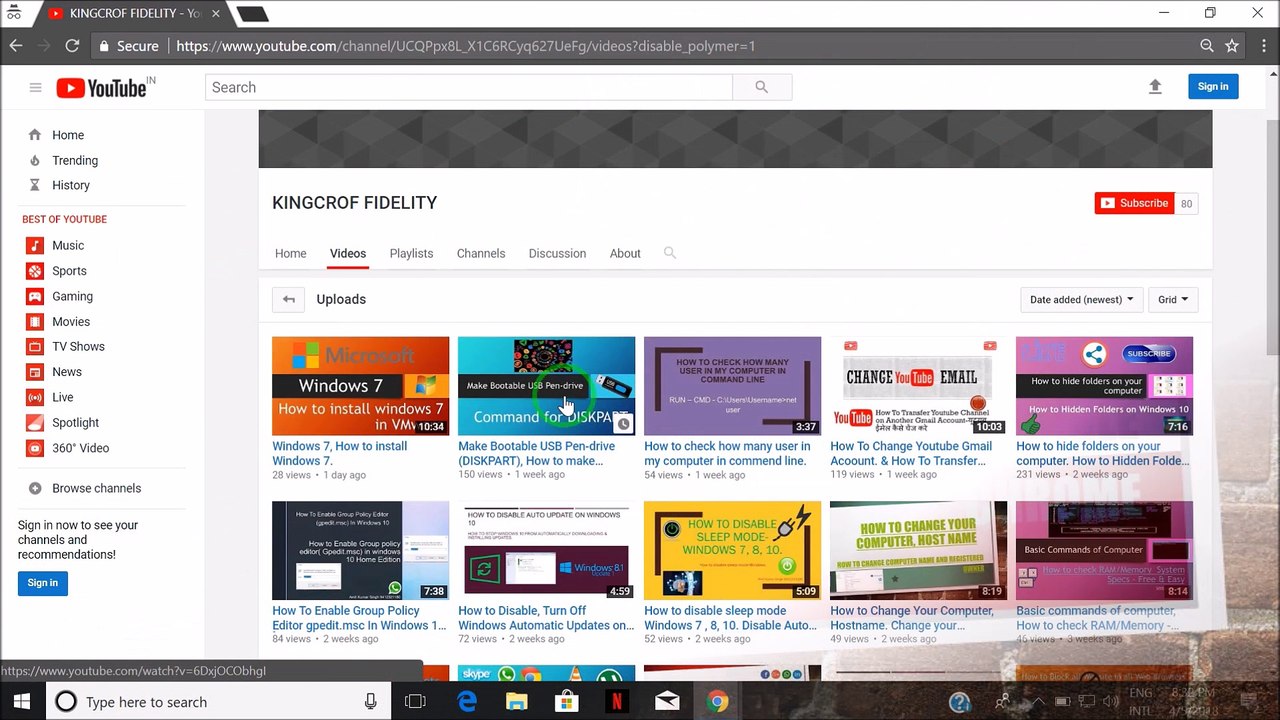1280x720 pixels.
Task: Click the Change Your Computer Host Name thumbnail
Action: pos(918,550)
